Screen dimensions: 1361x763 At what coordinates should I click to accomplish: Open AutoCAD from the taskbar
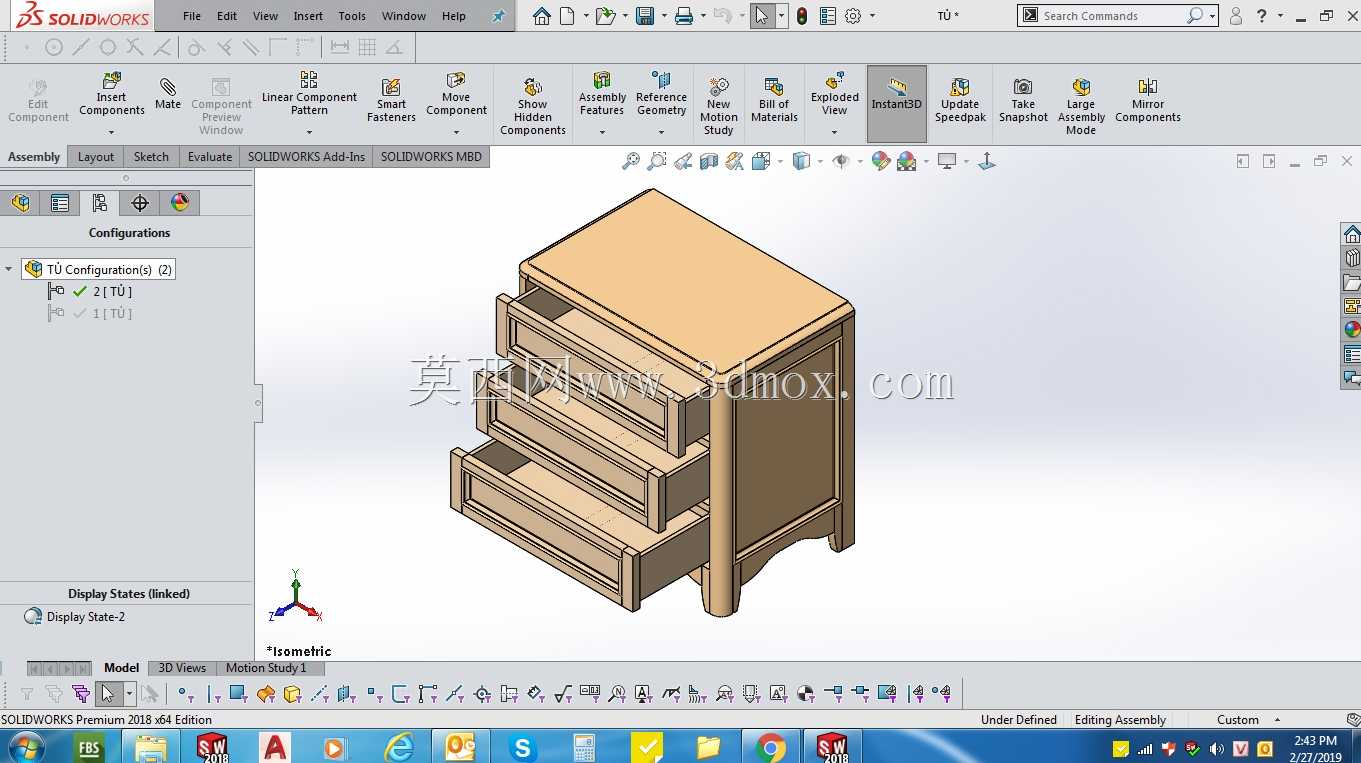point(274,747)
